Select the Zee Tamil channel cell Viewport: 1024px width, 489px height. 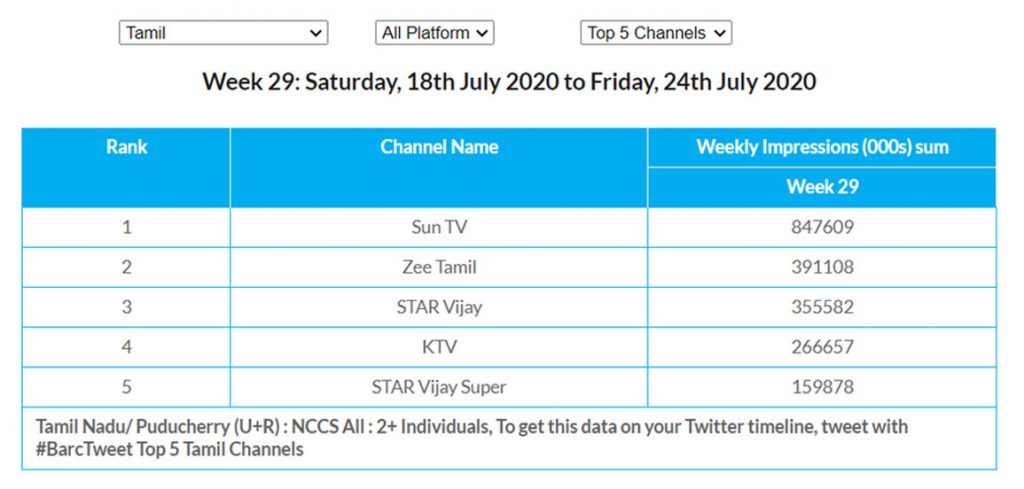(439, 267)
